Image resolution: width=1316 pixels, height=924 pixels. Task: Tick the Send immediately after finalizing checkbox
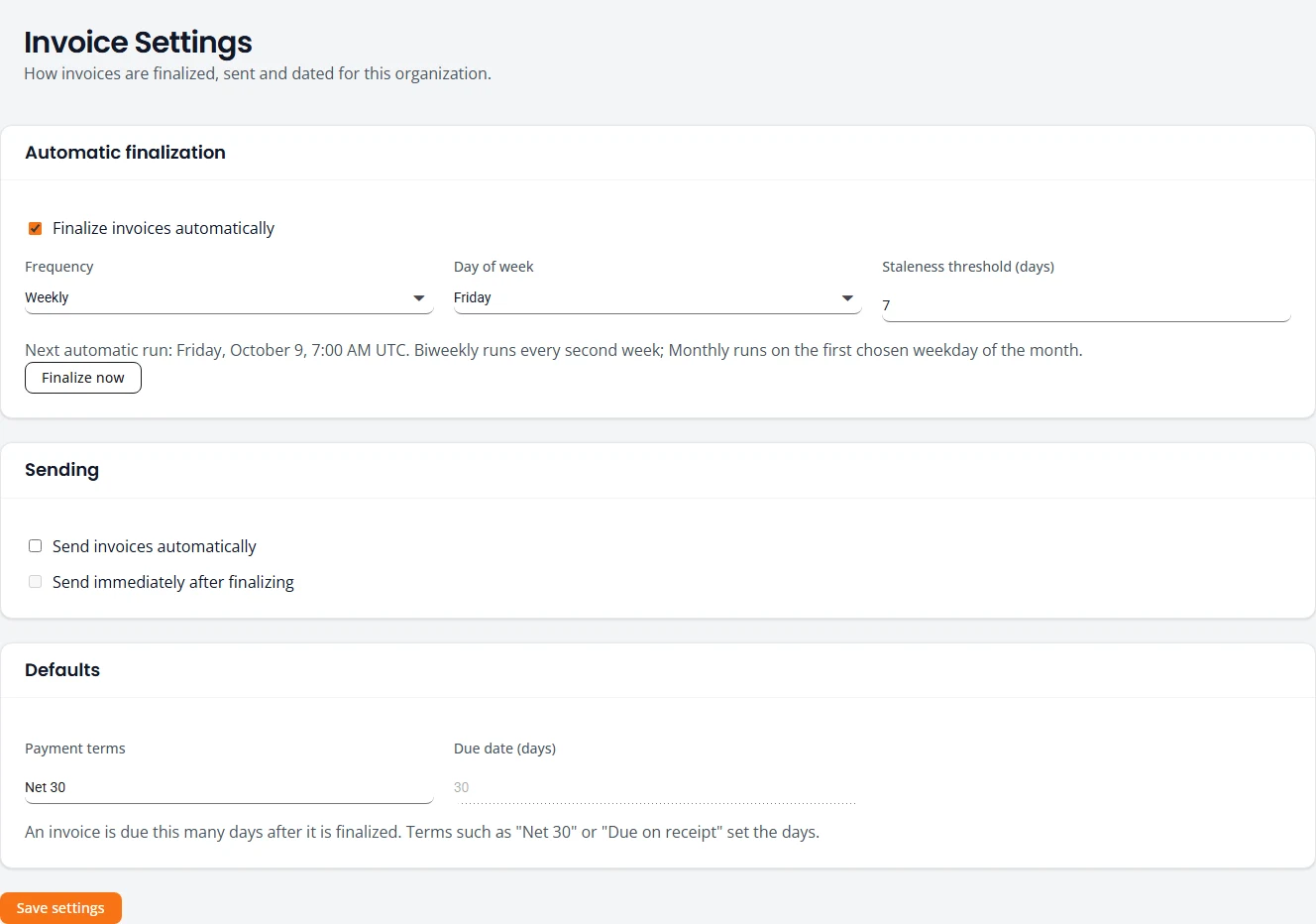(35, 582)
